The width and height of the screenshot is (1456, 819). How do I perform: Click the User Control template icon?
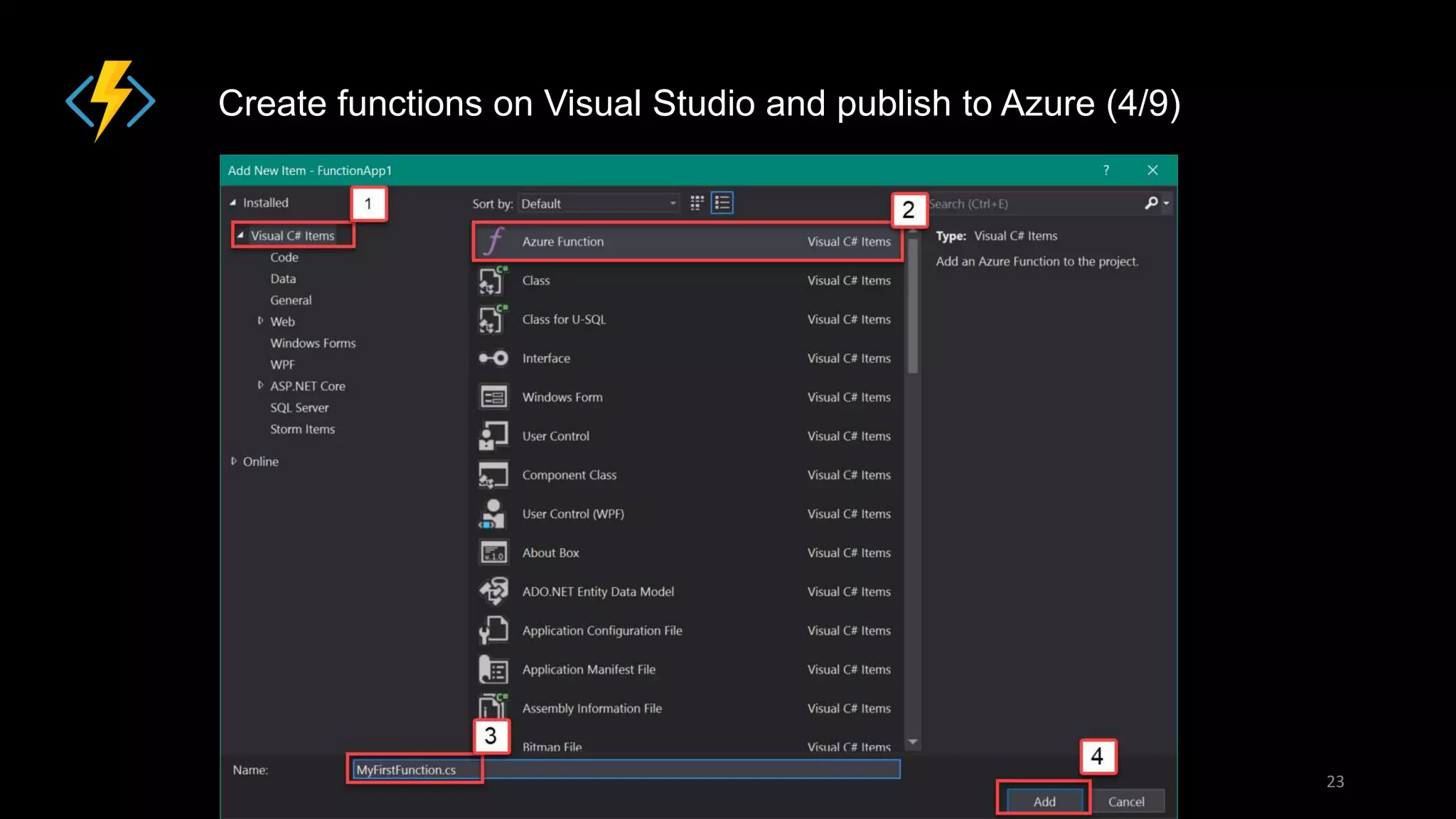(x=493, y=436)
